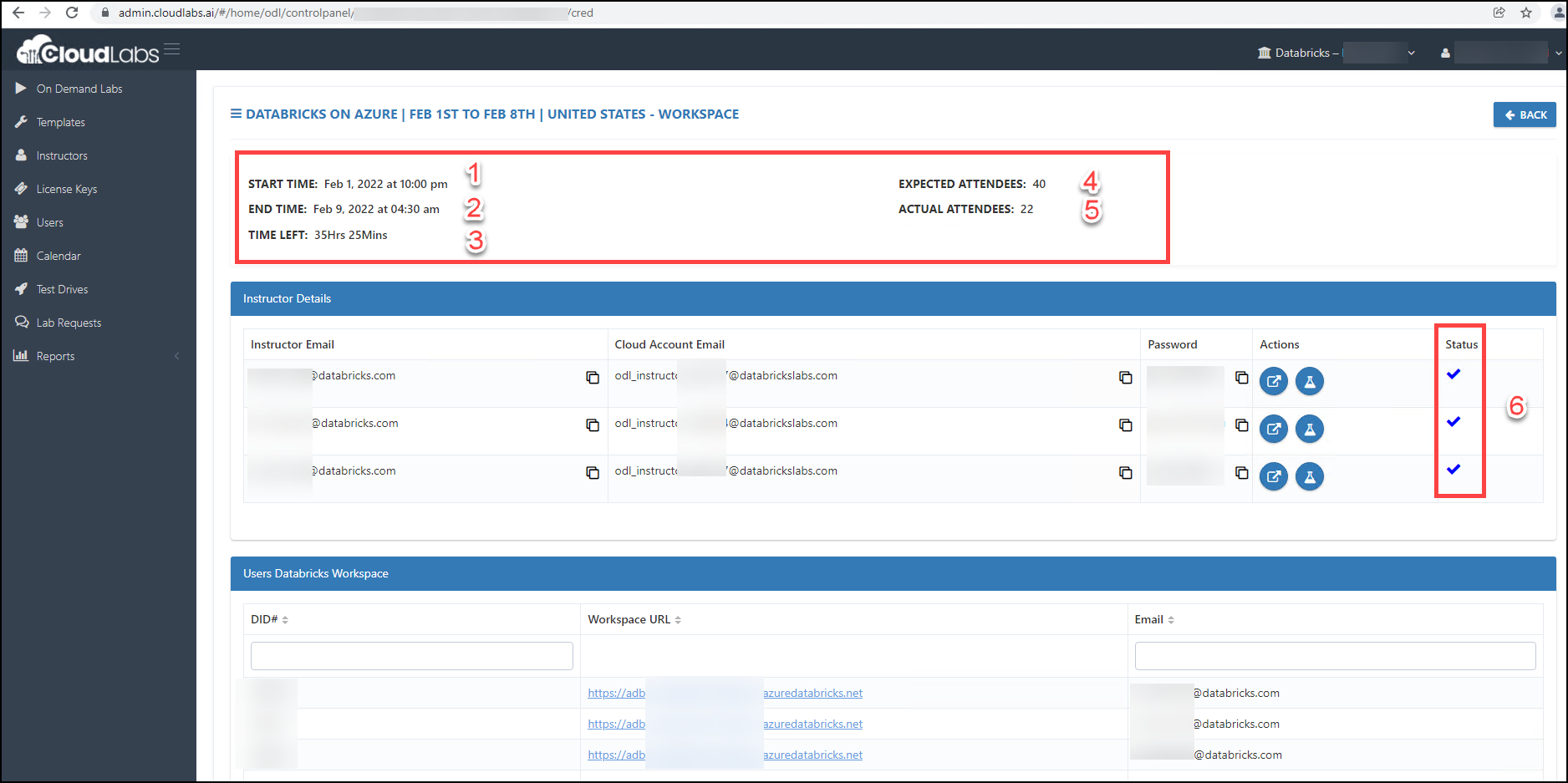This screenshot has width=1568, height=783.
Task: Copy the first cloud account email
Action: (1126, 378)
